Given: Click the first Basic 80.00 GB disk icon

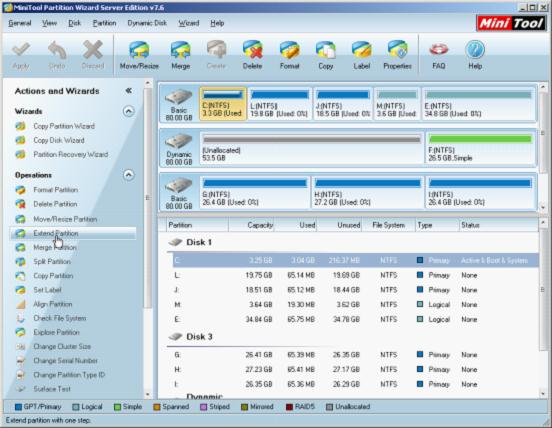Looking at the screenshot, I should pos(179,96).
